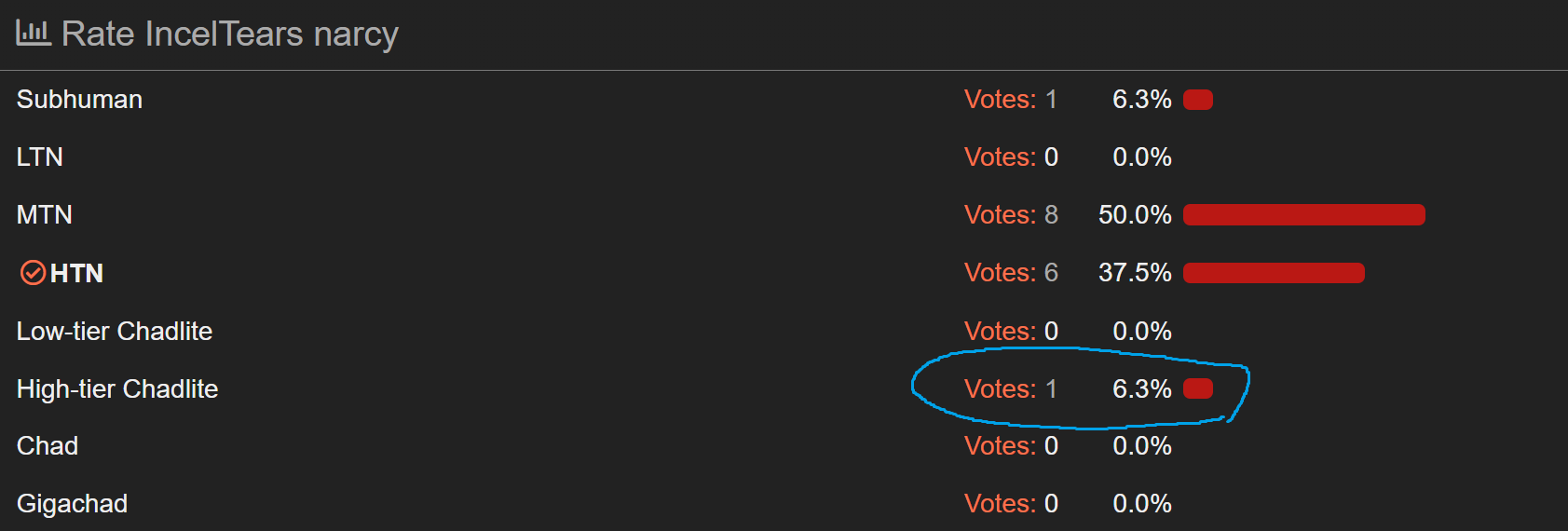Open the Votes: 6 link for HTN
This screenshot has height=531, width=1568.
(1011, 273)
